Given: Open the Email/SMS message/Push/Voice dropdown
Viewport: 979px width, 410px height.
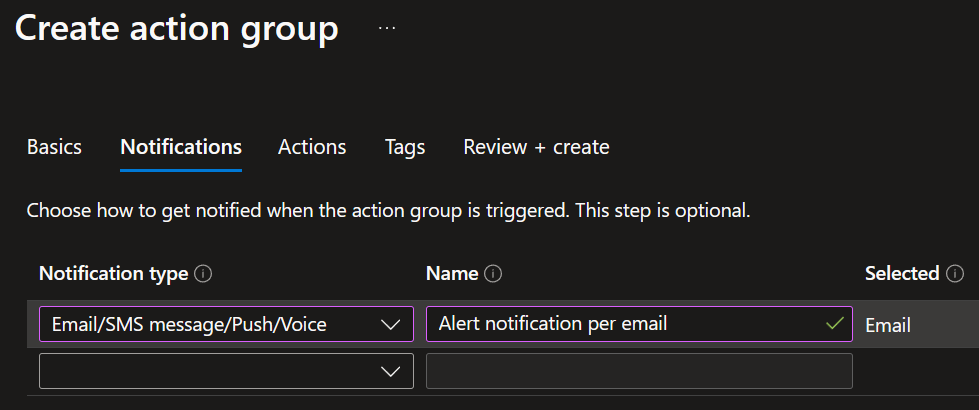Looking at the screenshot, I should tap(210, 324).
